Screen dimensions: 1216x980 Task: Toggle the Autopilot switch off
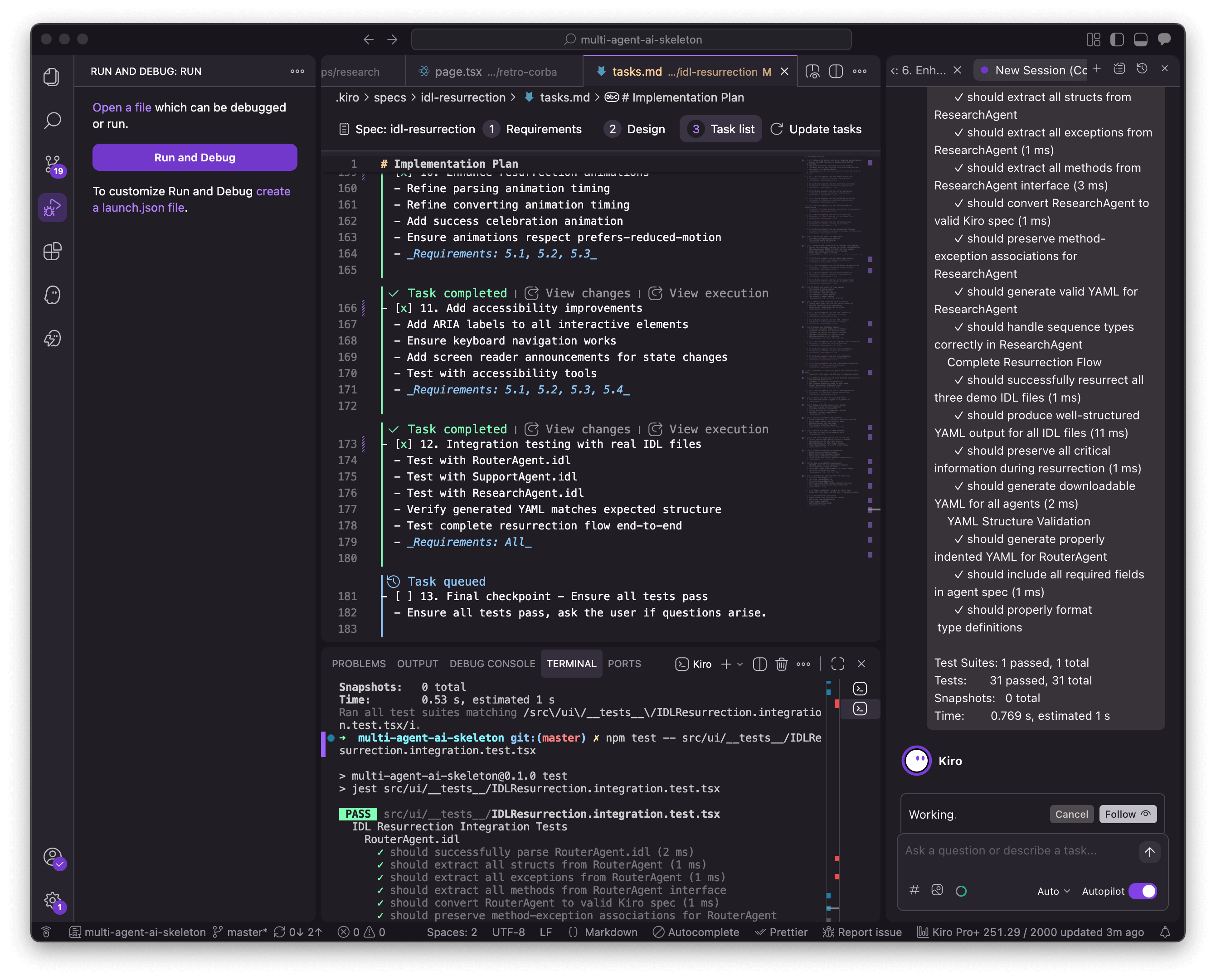(1143, 891)
